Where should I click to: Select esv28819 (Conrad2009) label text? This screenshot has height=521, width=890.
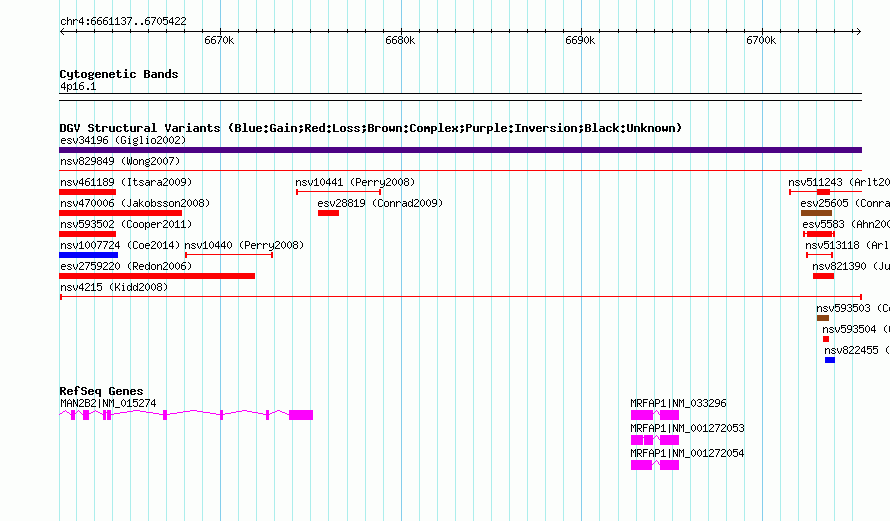(x=380, y=203)
